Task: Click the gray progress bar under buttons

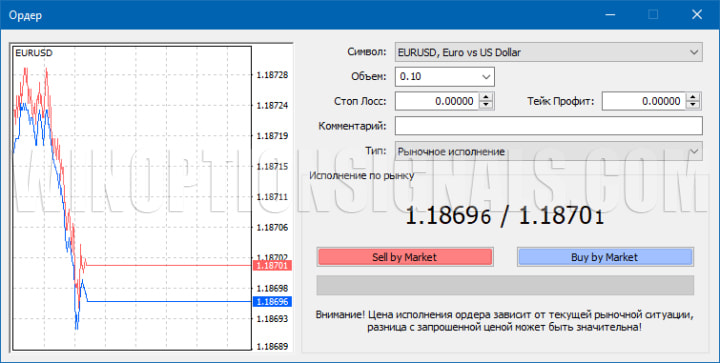Action: click(x=505, y=285)
